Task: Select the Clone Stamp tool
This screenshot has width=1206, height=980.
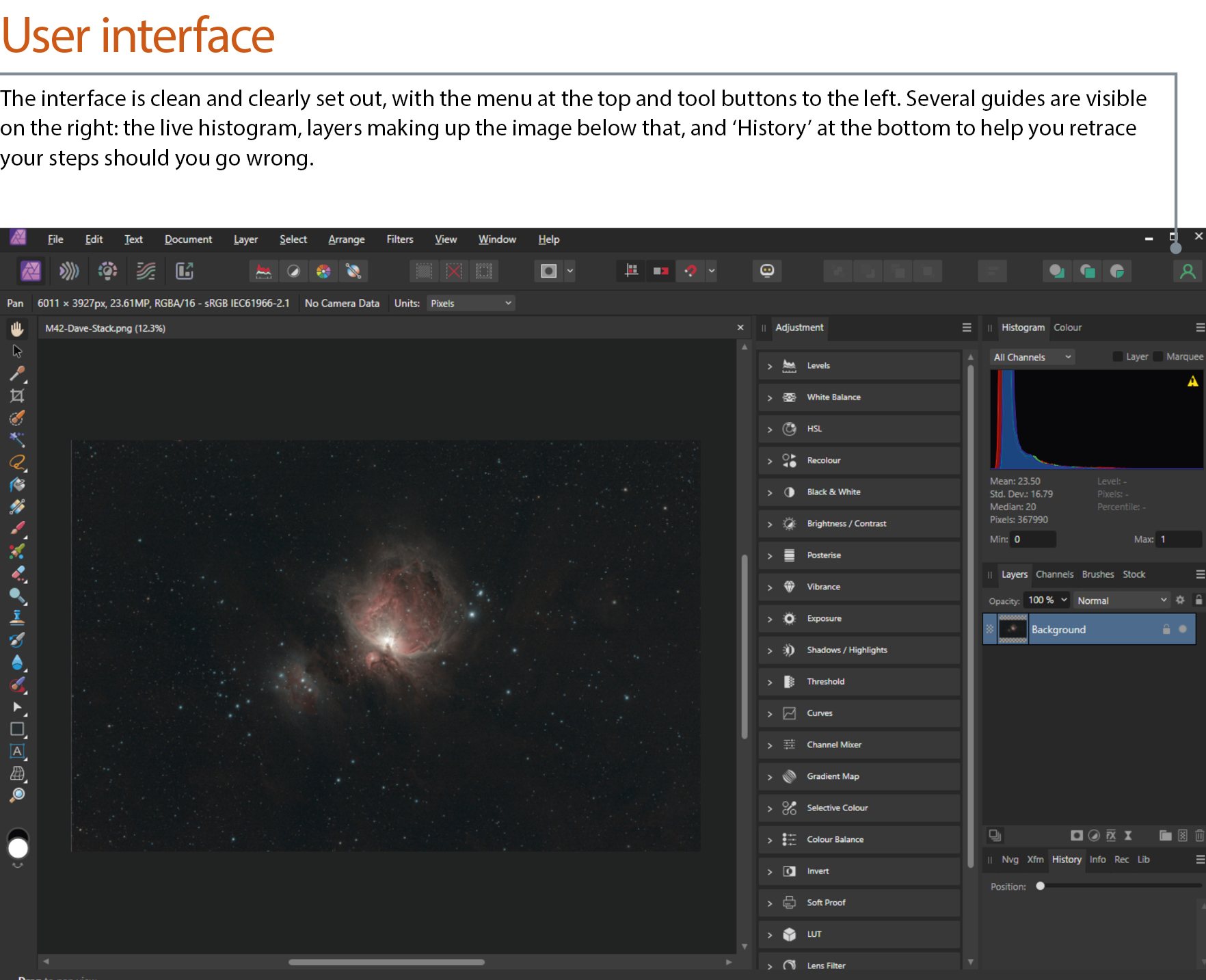Action: tap(17, 618)
